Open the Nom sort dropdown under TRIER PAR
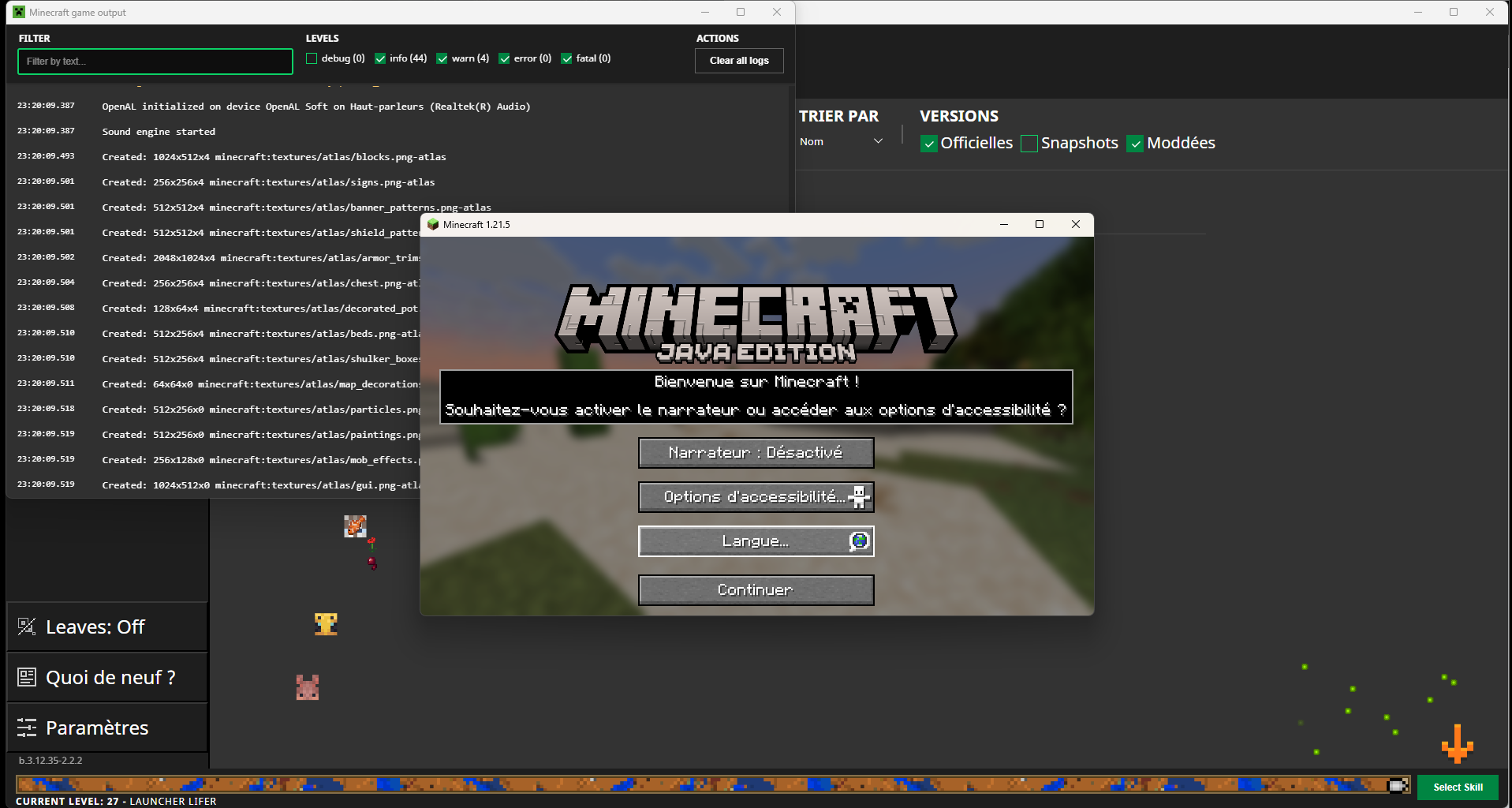The height and width of the screenshot is (808, 1512). click(842, 142)
